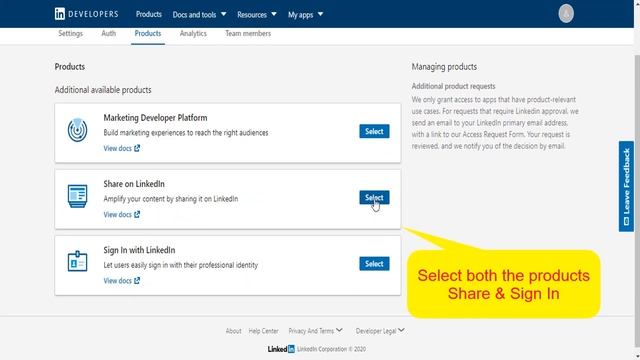Click the Share on LinkedIn title
640x360 pixels.
pyautogui.click(x=134, y=184)
